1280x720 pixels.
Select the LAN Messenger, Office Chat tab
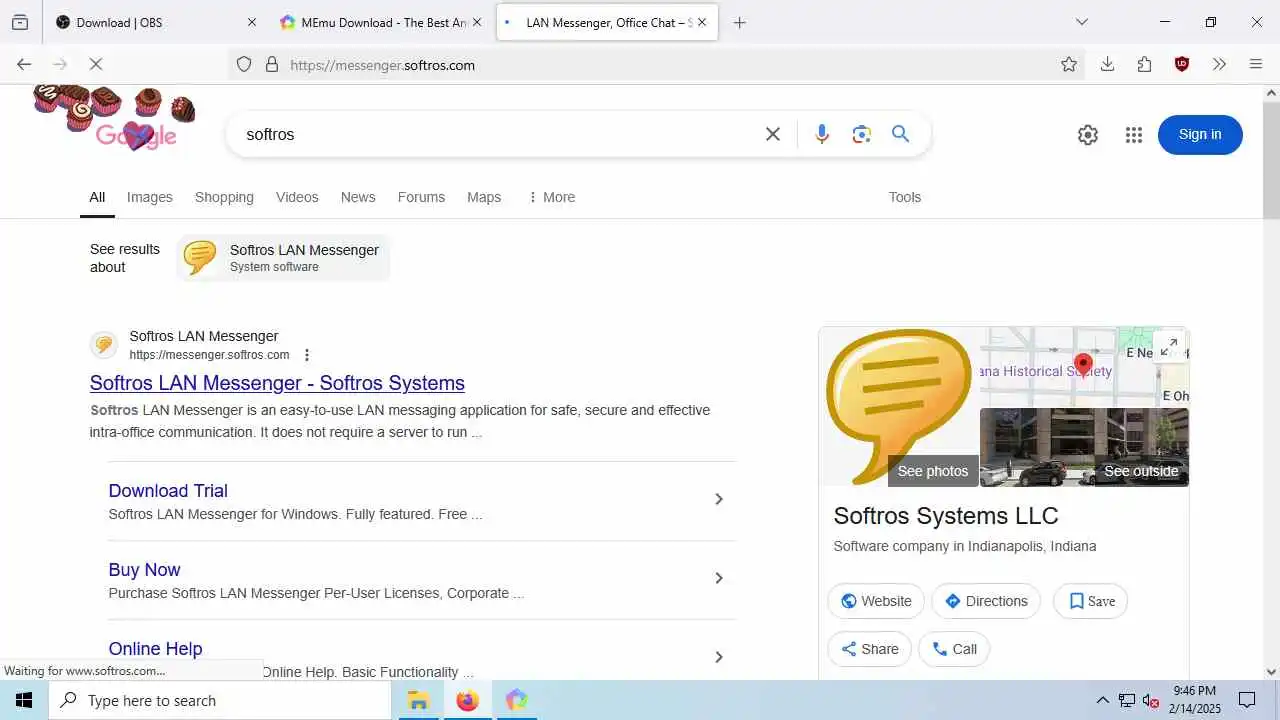click(607, 22)
